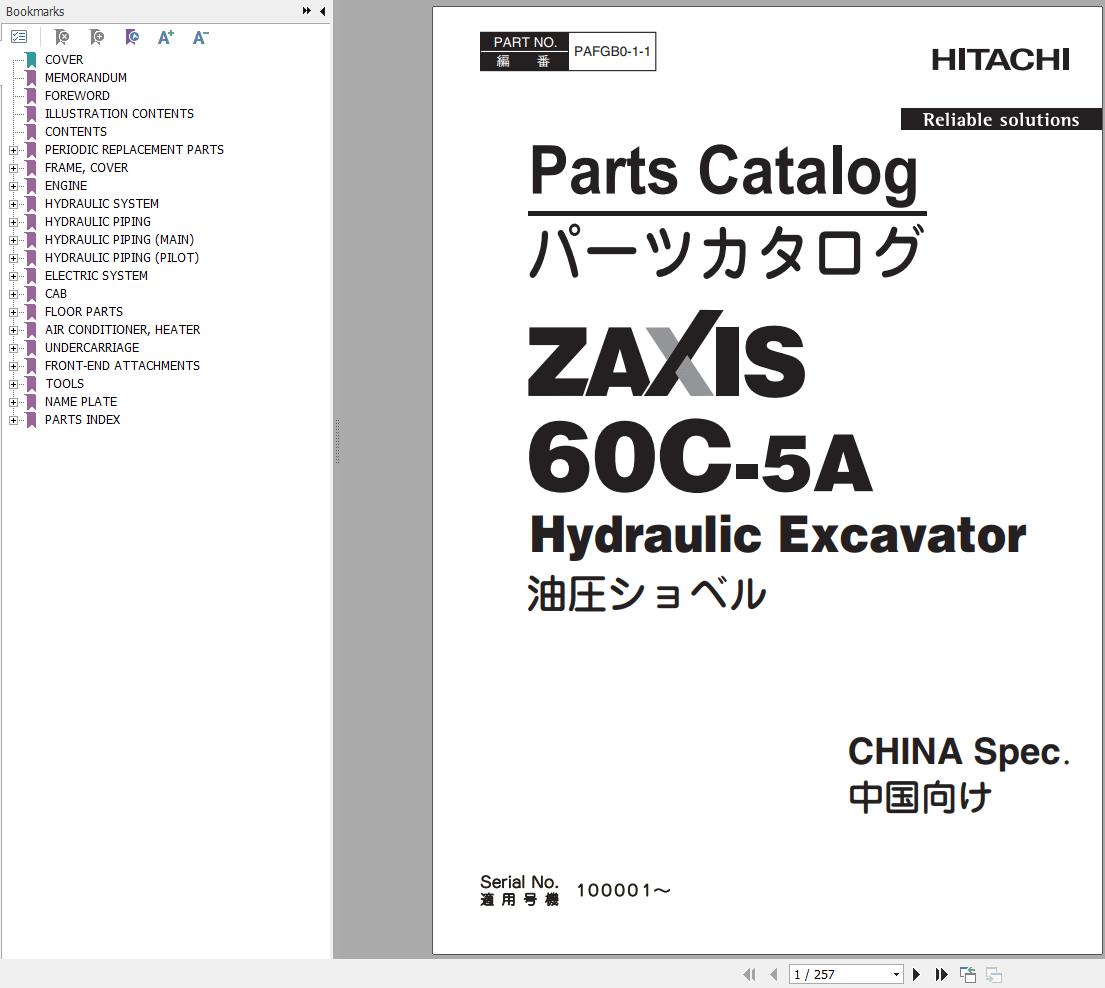Select the CAB bookmark label
Screen dimensions: 1105x988
[x=56, y=294]
